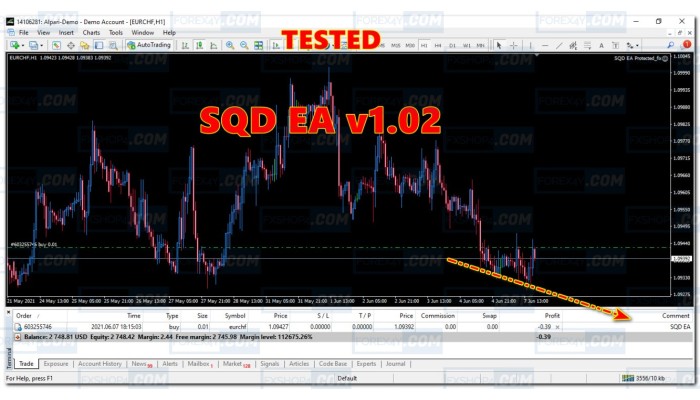
Task: Open the Experts tab
Action: coord(366,364)
